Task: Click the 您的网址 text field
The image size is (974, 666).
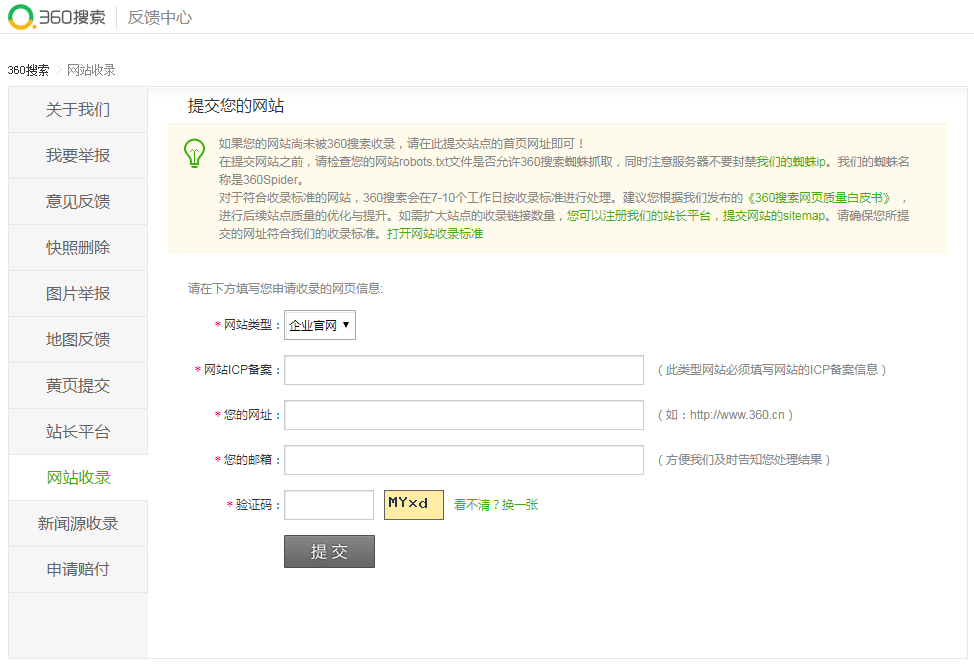Action: pos(463,415)
